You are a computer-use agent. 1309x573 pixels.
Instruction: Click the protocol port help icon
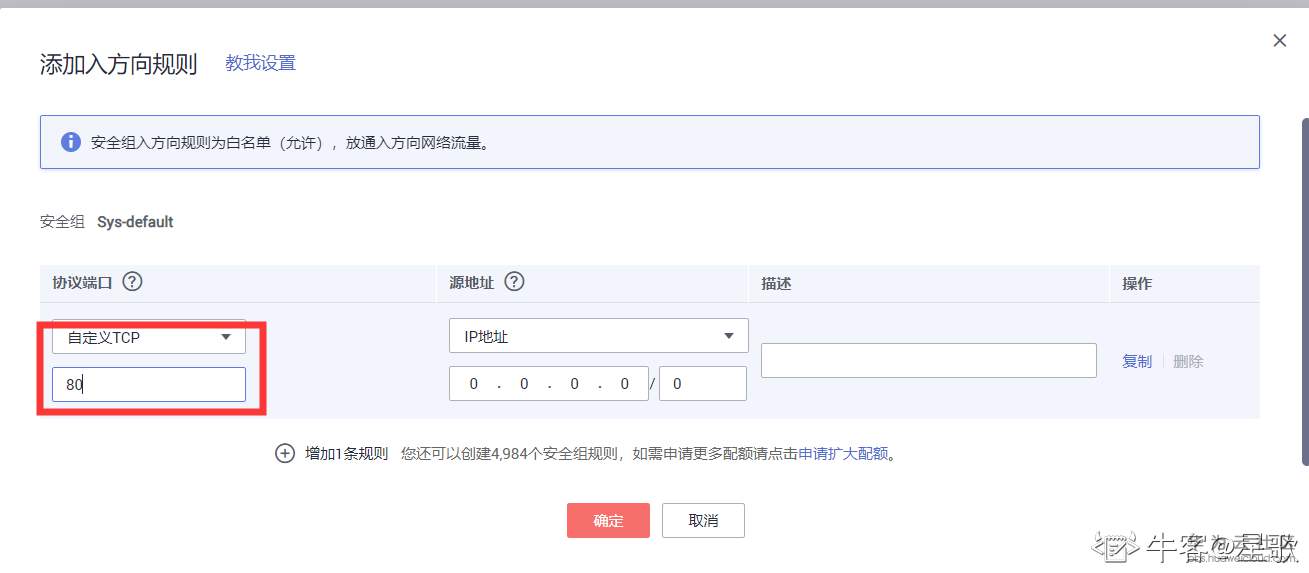[132, 282]
